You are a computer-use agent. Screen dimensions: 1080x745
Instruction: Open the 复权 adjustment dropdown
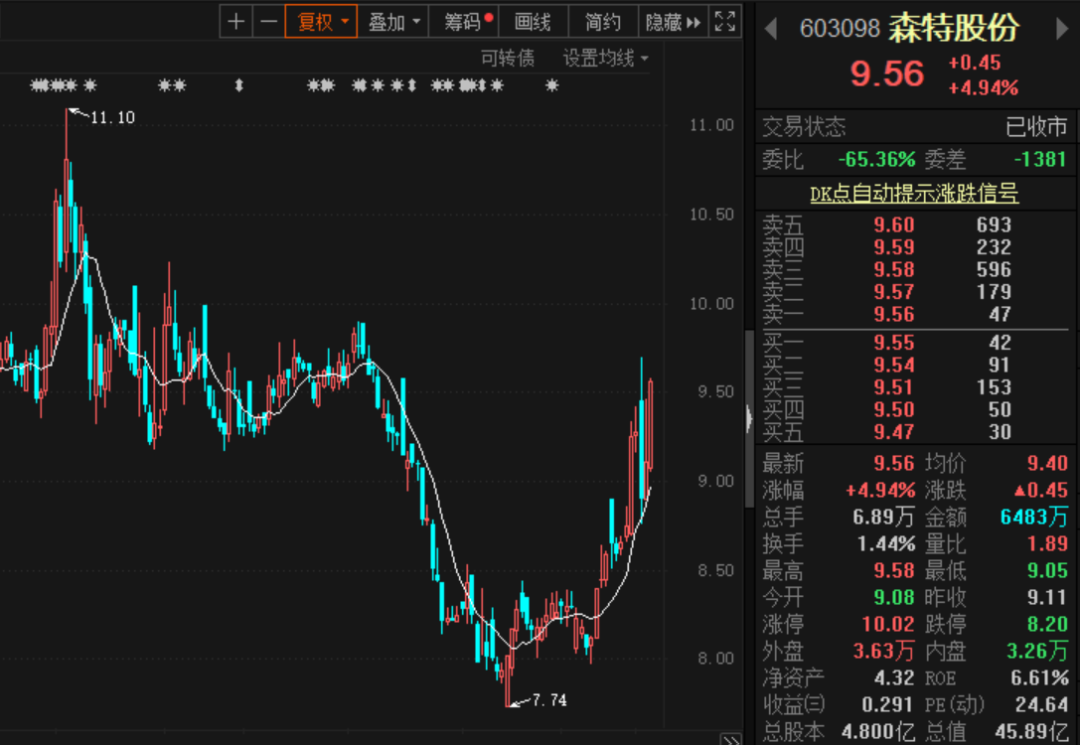point(321,22)
